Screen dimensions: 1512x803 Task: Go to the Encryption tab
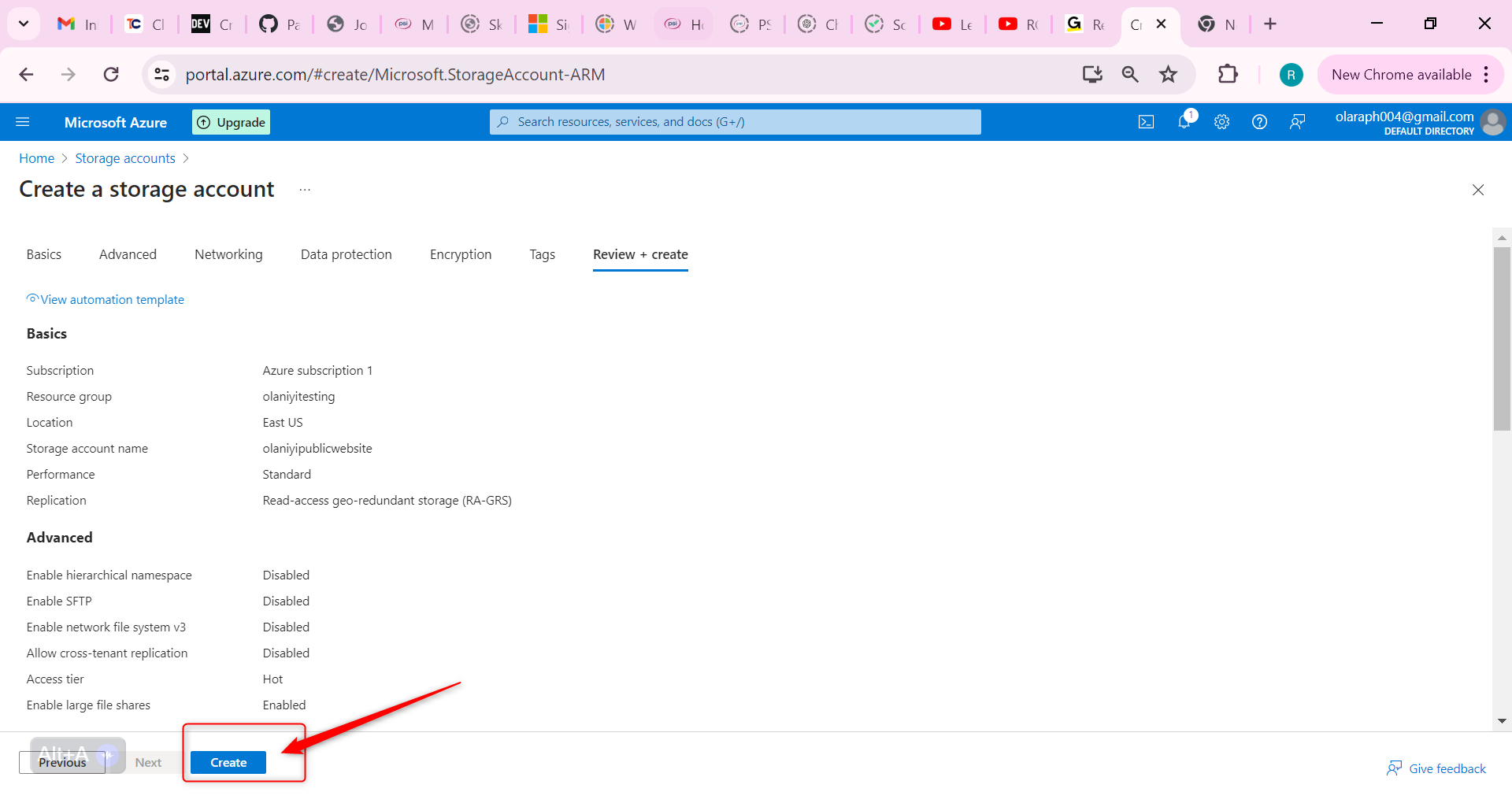[461, 254]
